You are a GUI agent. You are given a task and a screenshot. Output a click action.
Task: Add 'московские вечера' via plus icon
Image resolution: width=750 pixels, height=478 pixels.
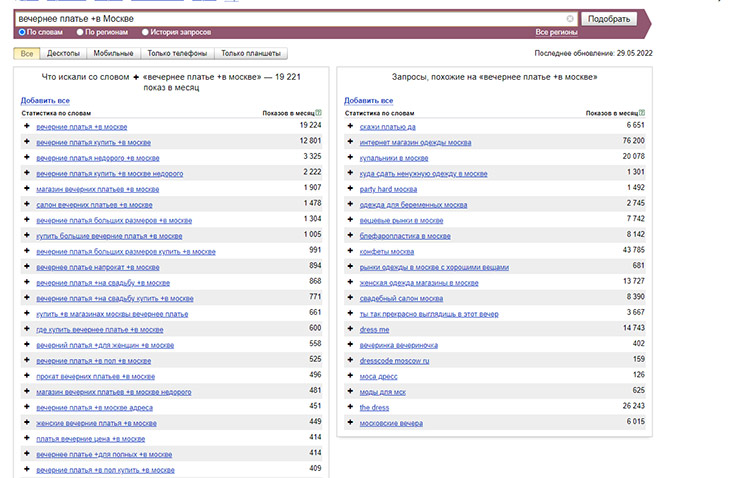350,422
